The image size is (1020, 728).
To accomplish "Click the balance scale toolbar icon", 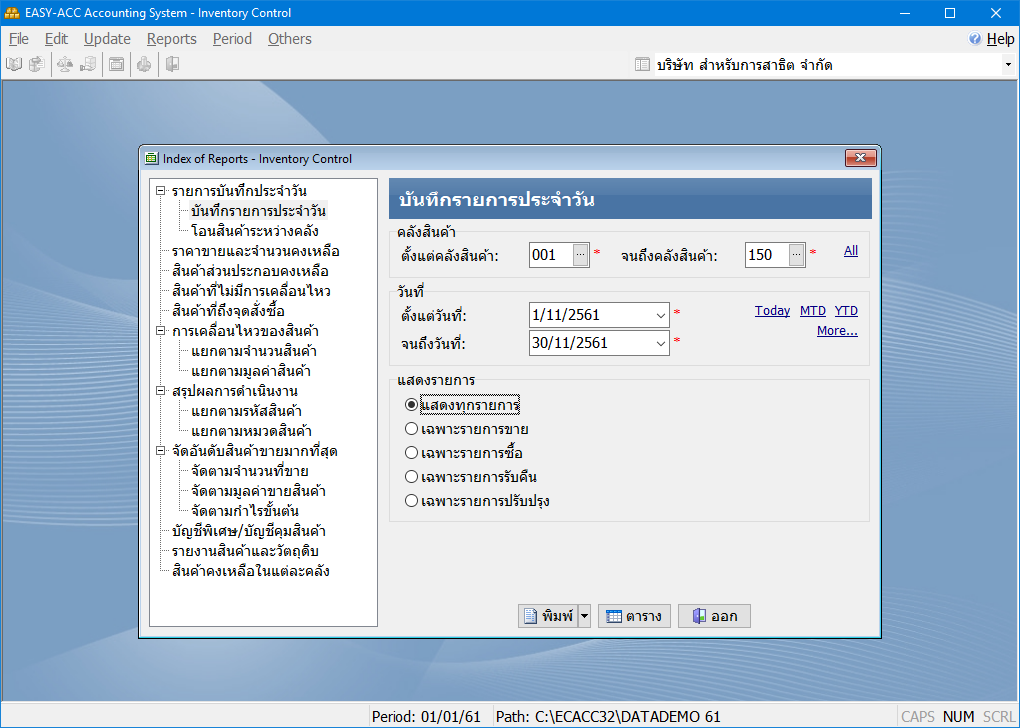I will point(65,65).
